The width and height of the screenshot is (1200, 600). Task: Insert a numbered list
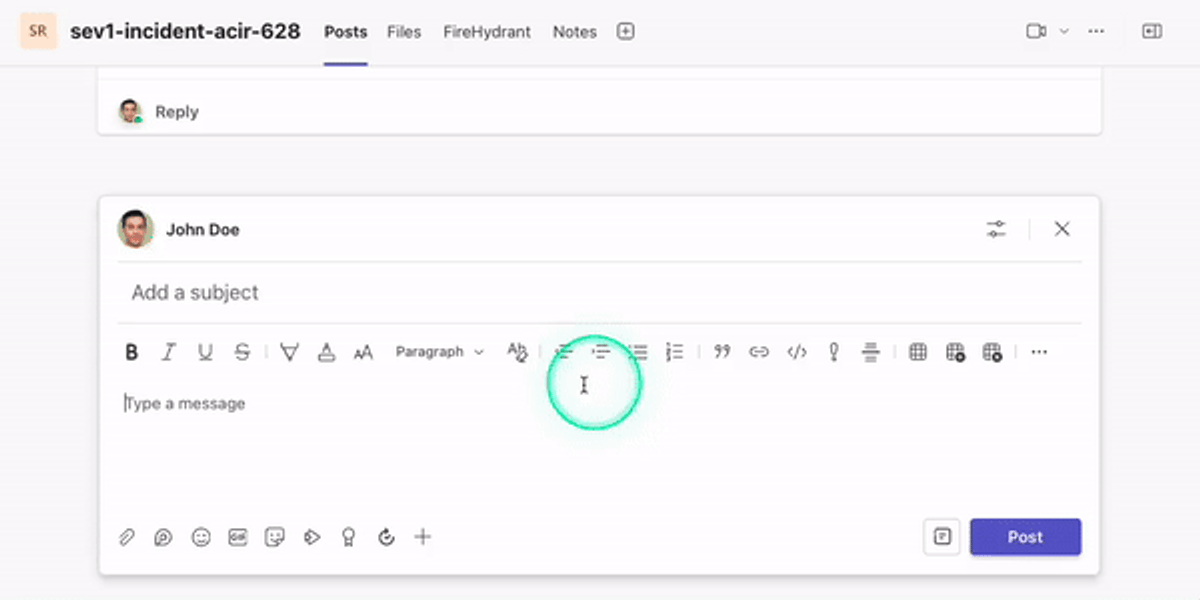(x=675, y=352)
